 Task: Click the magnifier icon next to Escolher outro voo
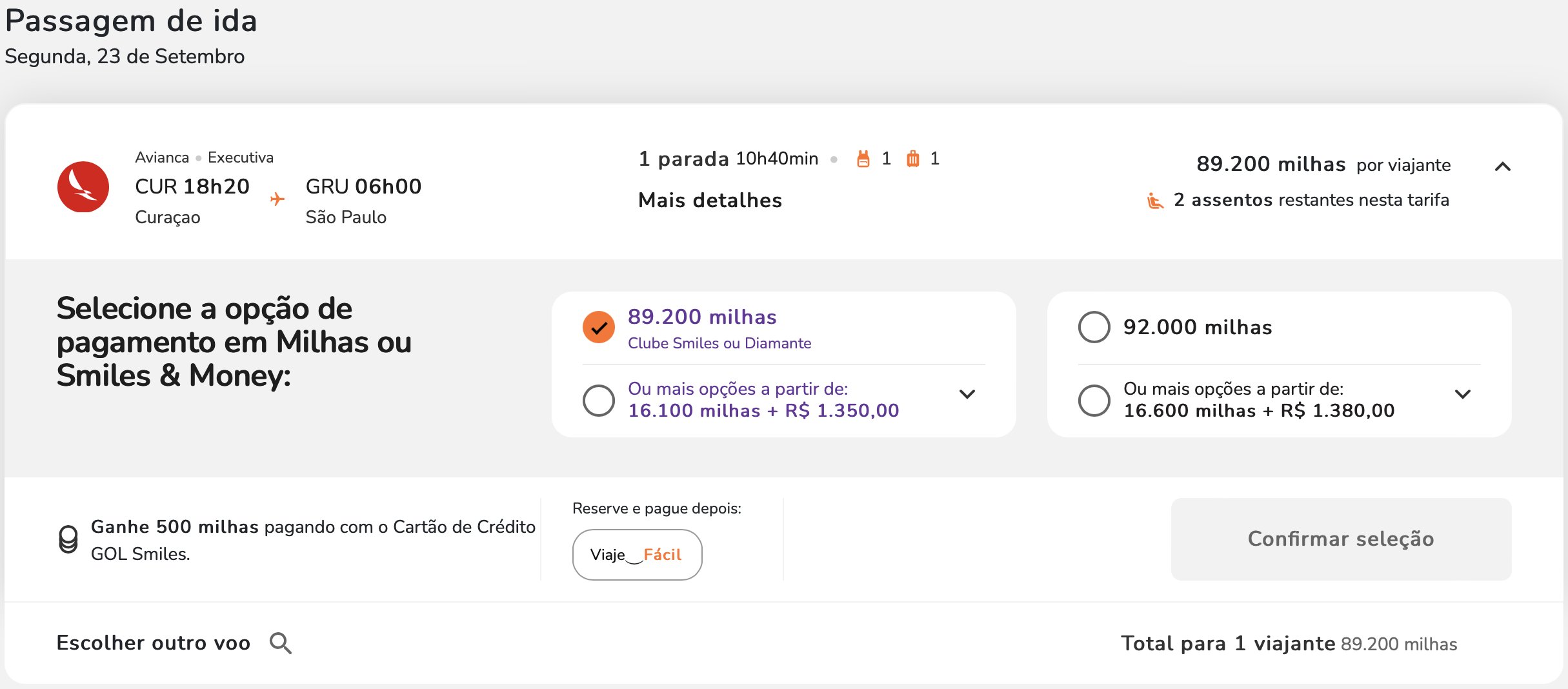click(x=281, y=643)
